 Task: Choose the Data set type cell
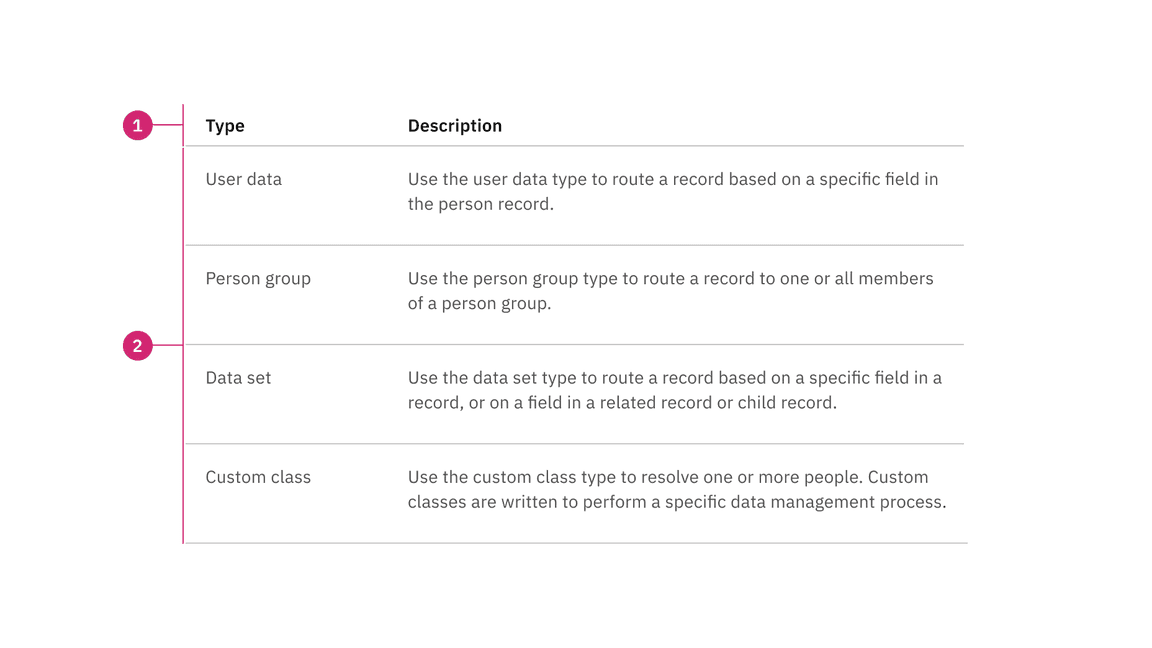(x=238, y=378)
